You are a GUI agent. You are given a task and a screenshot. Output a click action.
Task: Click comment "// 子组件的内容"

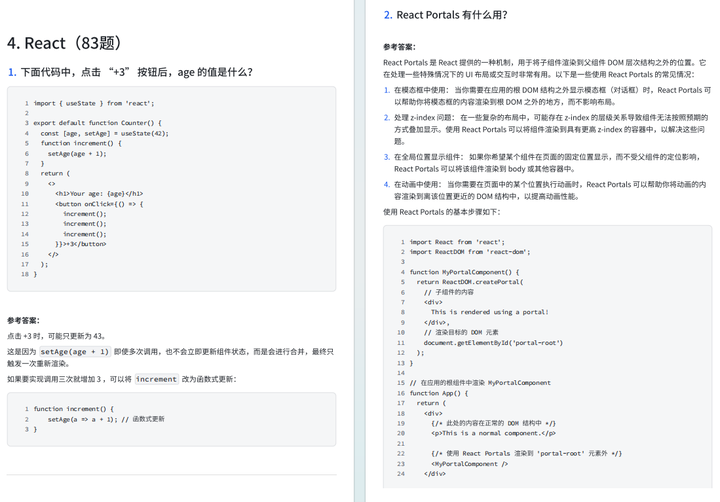[449, 292]
